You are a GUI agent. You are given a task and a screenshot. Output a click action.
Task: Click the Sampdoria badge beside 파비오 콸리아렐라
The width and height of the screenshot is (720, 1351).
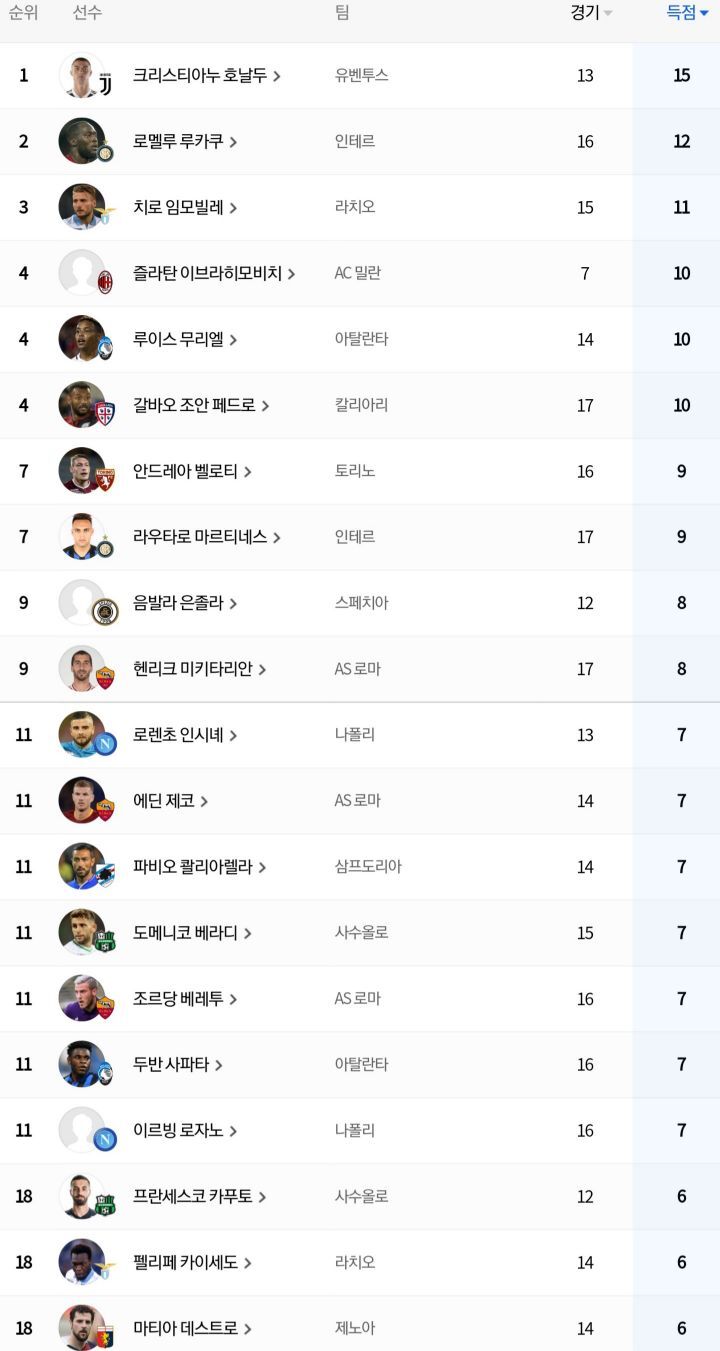click(105, 876)
